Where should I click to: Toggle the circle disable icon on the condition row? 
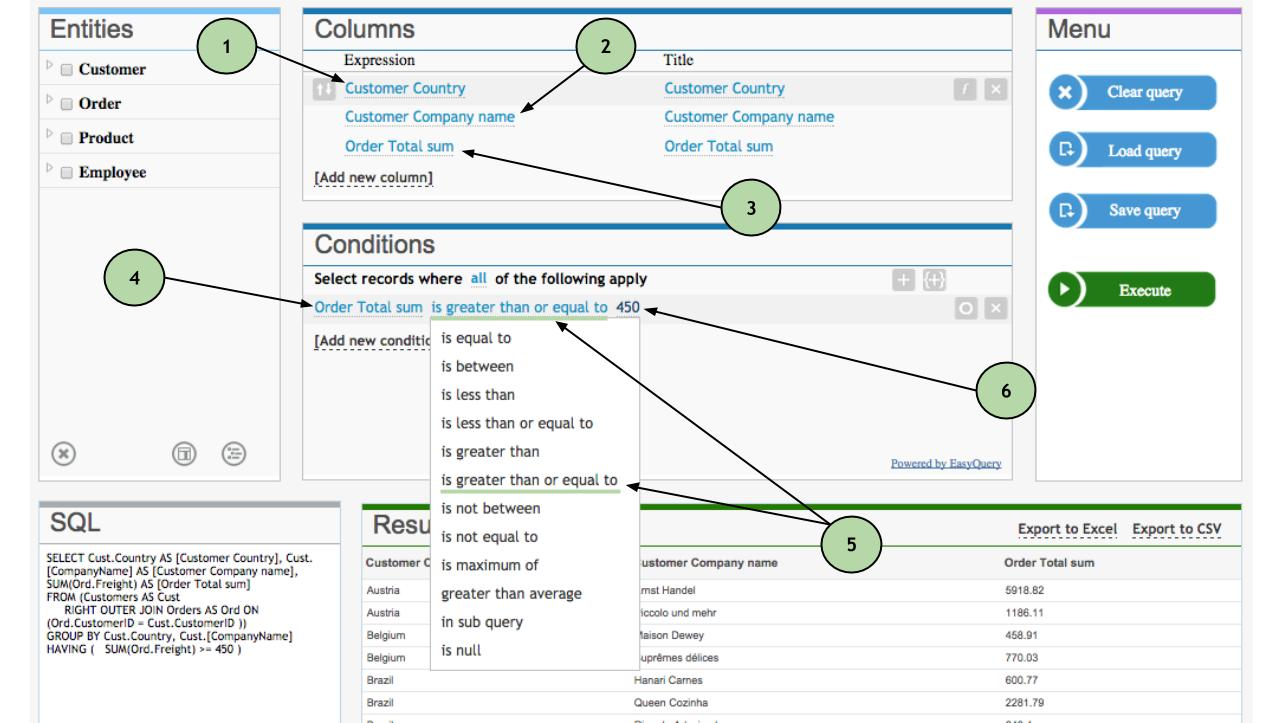tap(966, 308)
